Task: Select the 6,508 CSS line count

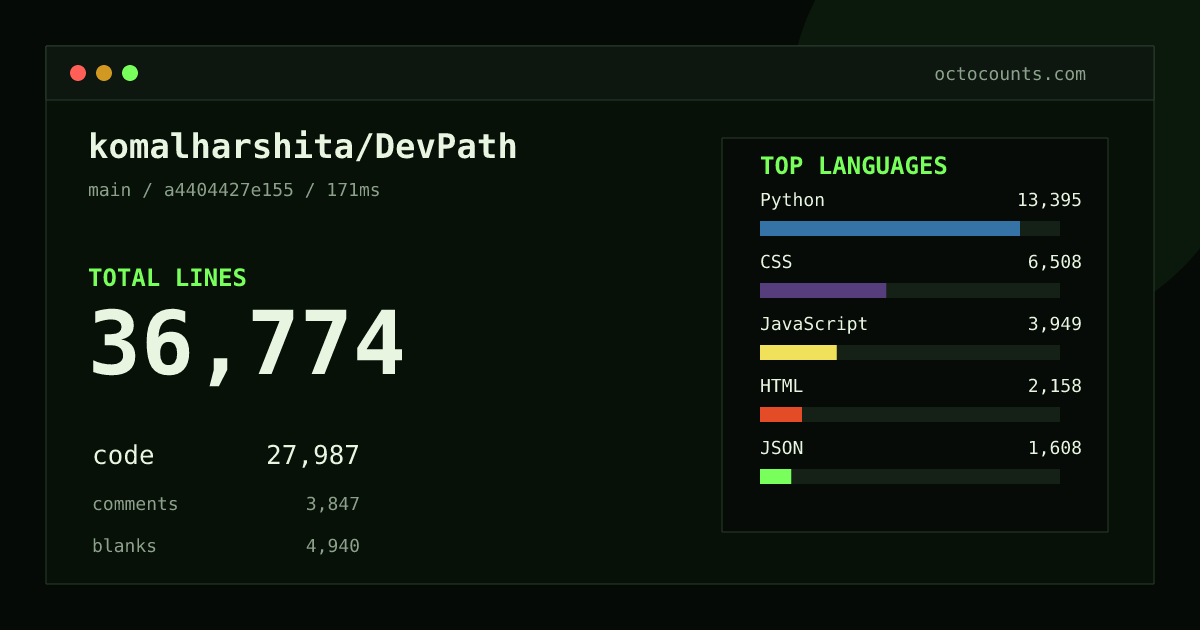Action: coord(1055,262)
